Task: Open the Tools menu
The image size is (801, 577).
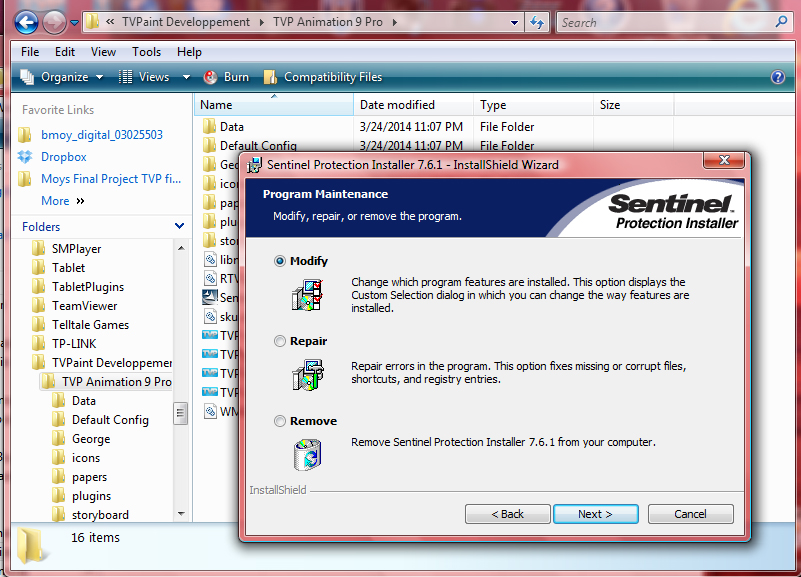Action: pyautogui.click(x=147, y=52)
